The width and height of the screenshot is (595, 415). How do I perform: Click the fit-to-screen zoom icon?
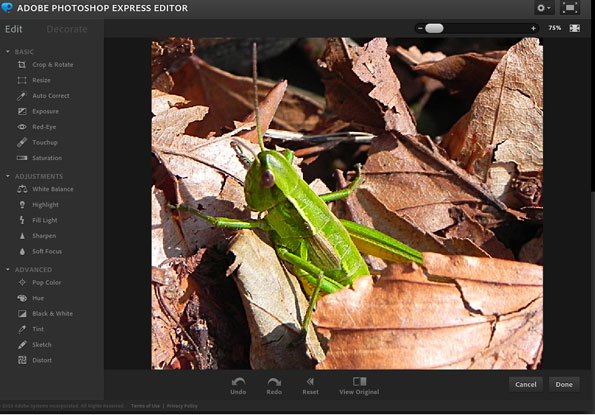coord(575,28)
